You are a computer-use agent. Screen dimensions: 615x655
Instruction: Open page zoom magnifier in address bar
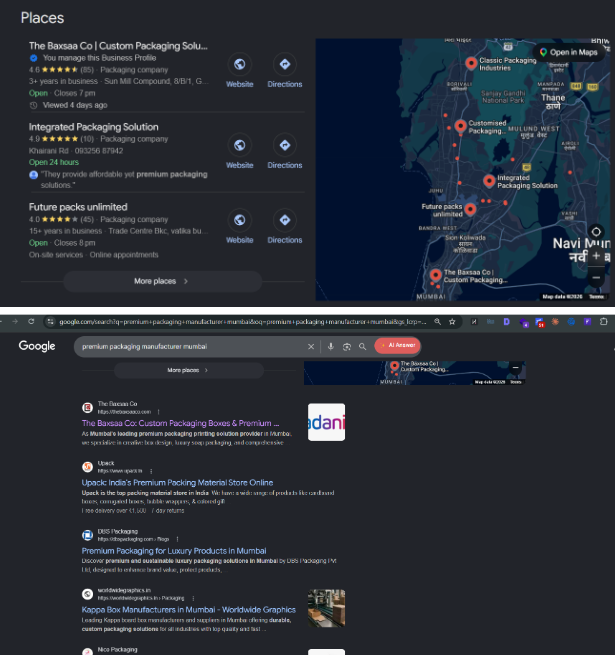437,322
